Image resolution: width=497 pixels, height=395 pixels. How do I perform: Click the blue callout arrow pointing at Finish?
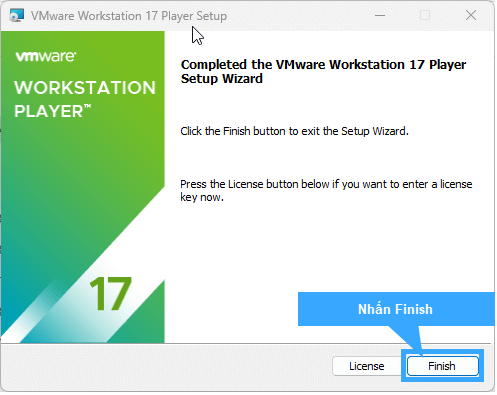click(x=408, y=338)
